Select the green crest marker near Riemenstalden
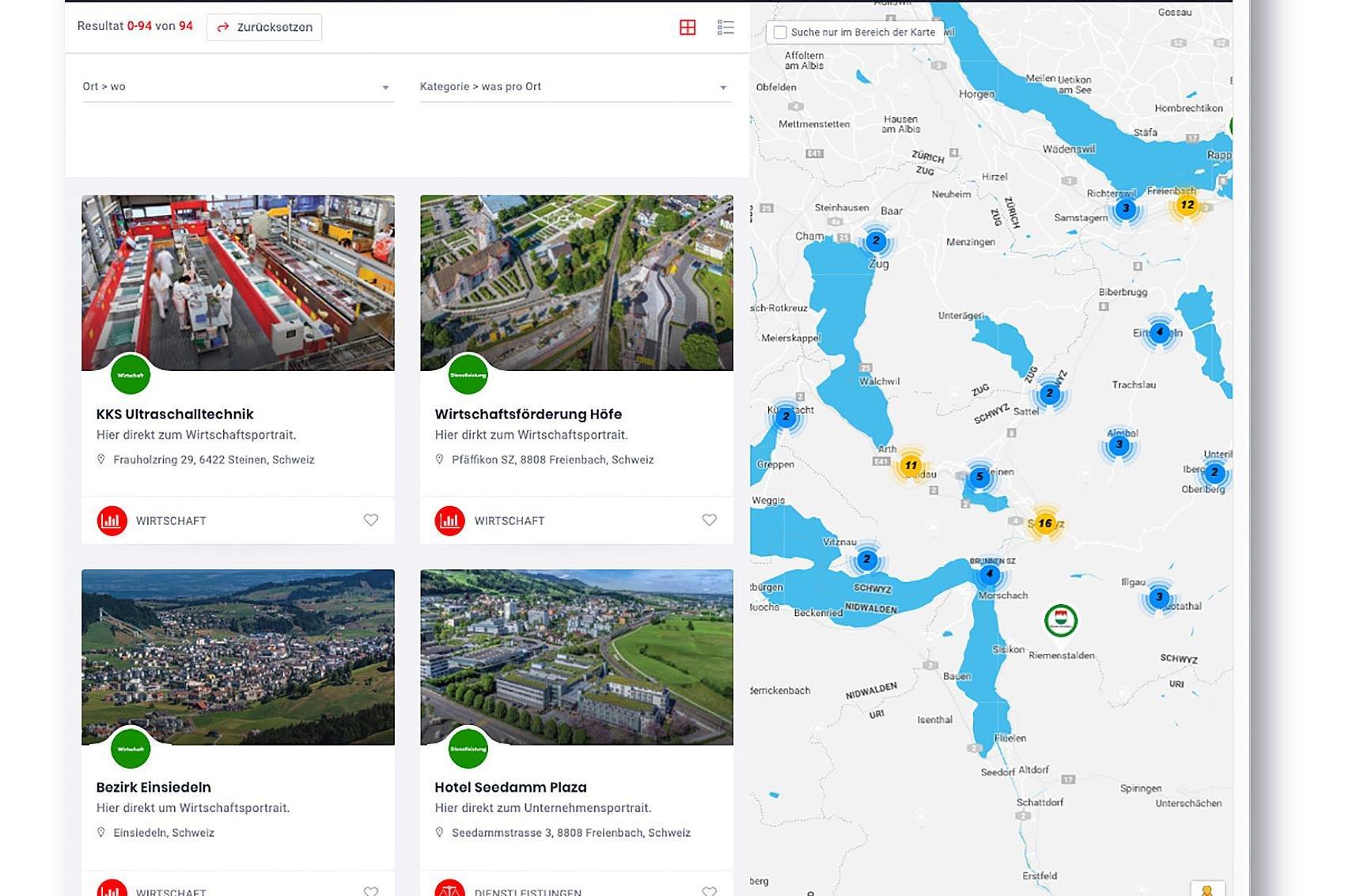Screen dimensions: 1345x896 click(x=1060, y=621)
